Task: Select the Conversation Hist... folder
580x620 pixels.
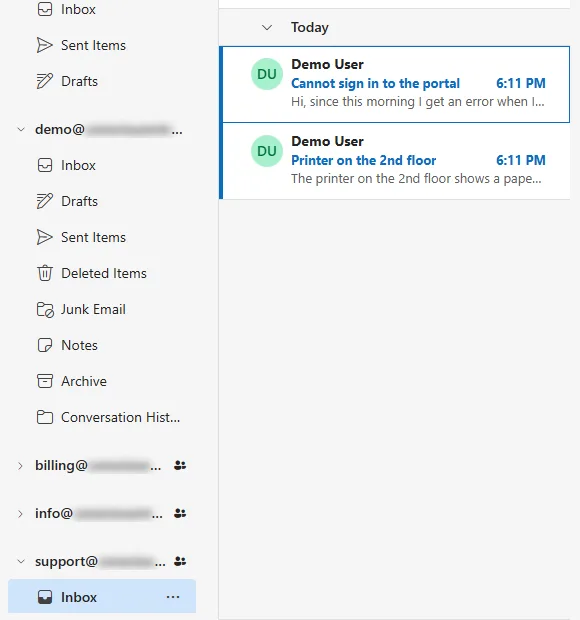Action: [x=102, y=417]
